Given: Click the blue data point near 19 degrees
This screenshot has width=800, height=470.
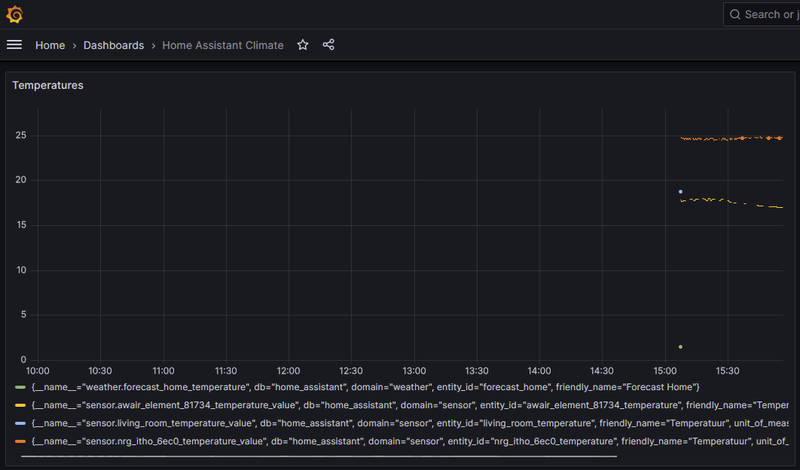Looking at the screenshot, I should [680, 191].
